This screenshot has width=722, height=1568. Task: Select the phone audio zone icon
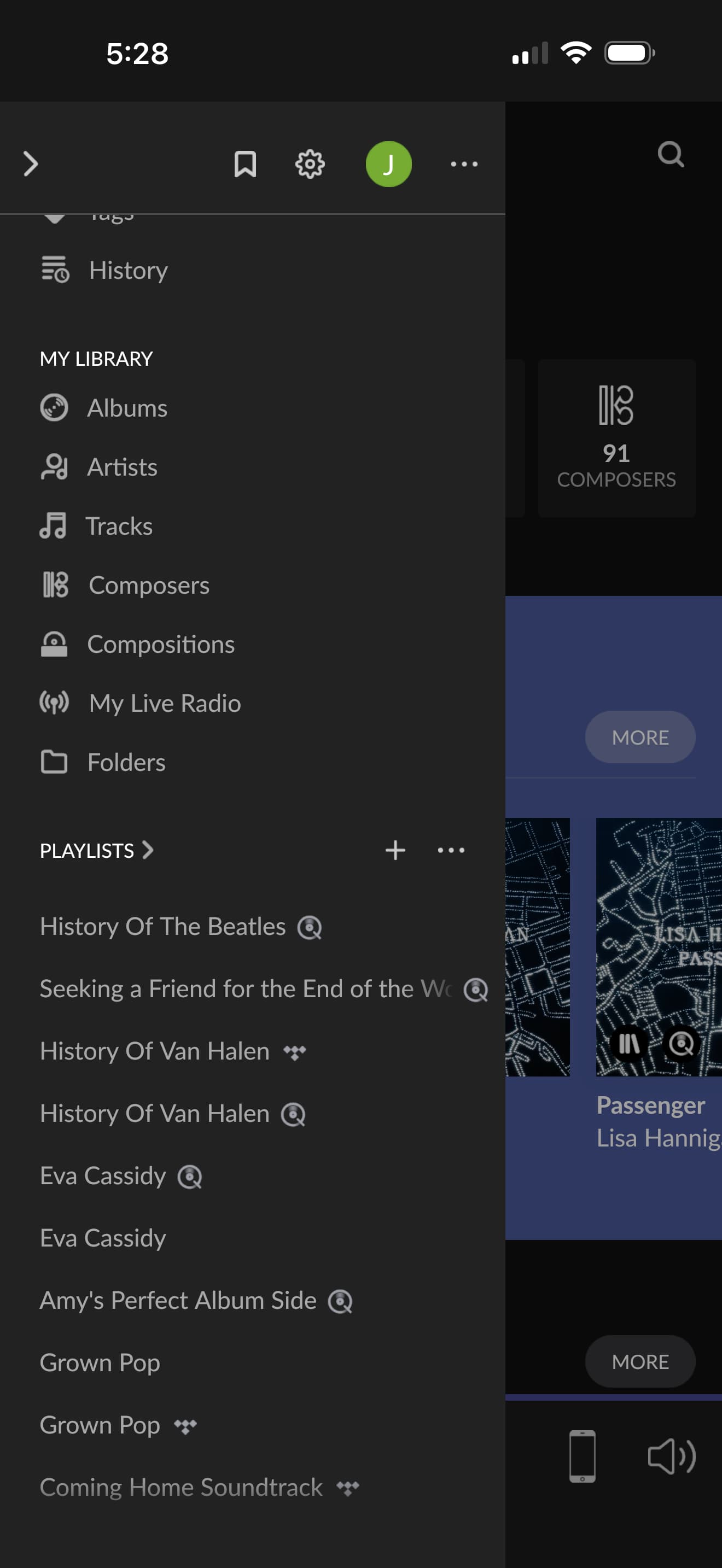(582, 1456)
